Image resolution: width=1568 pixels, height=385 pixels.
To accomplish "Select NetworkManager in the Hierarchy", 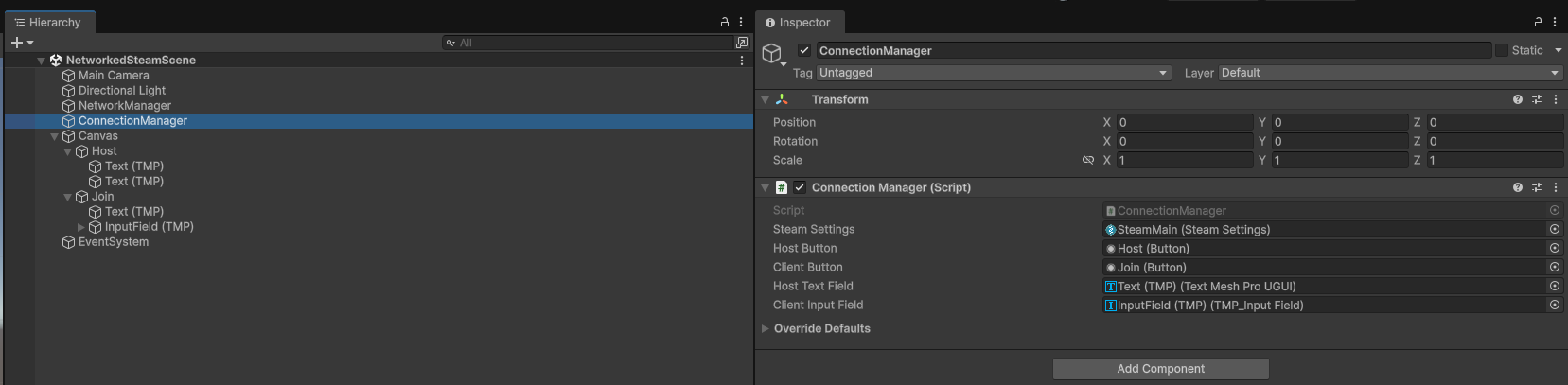I will pos(125,106).
